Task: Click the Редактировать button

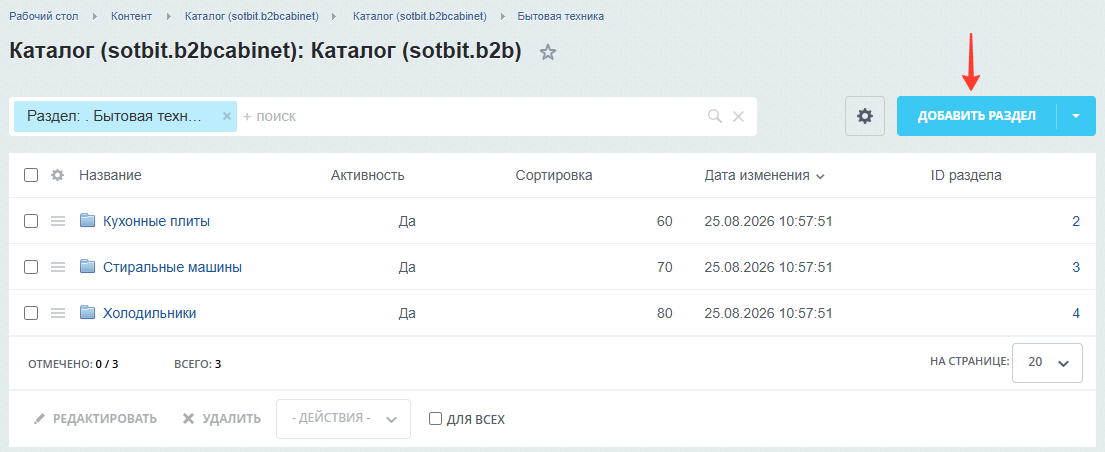Action: point(96,419)
